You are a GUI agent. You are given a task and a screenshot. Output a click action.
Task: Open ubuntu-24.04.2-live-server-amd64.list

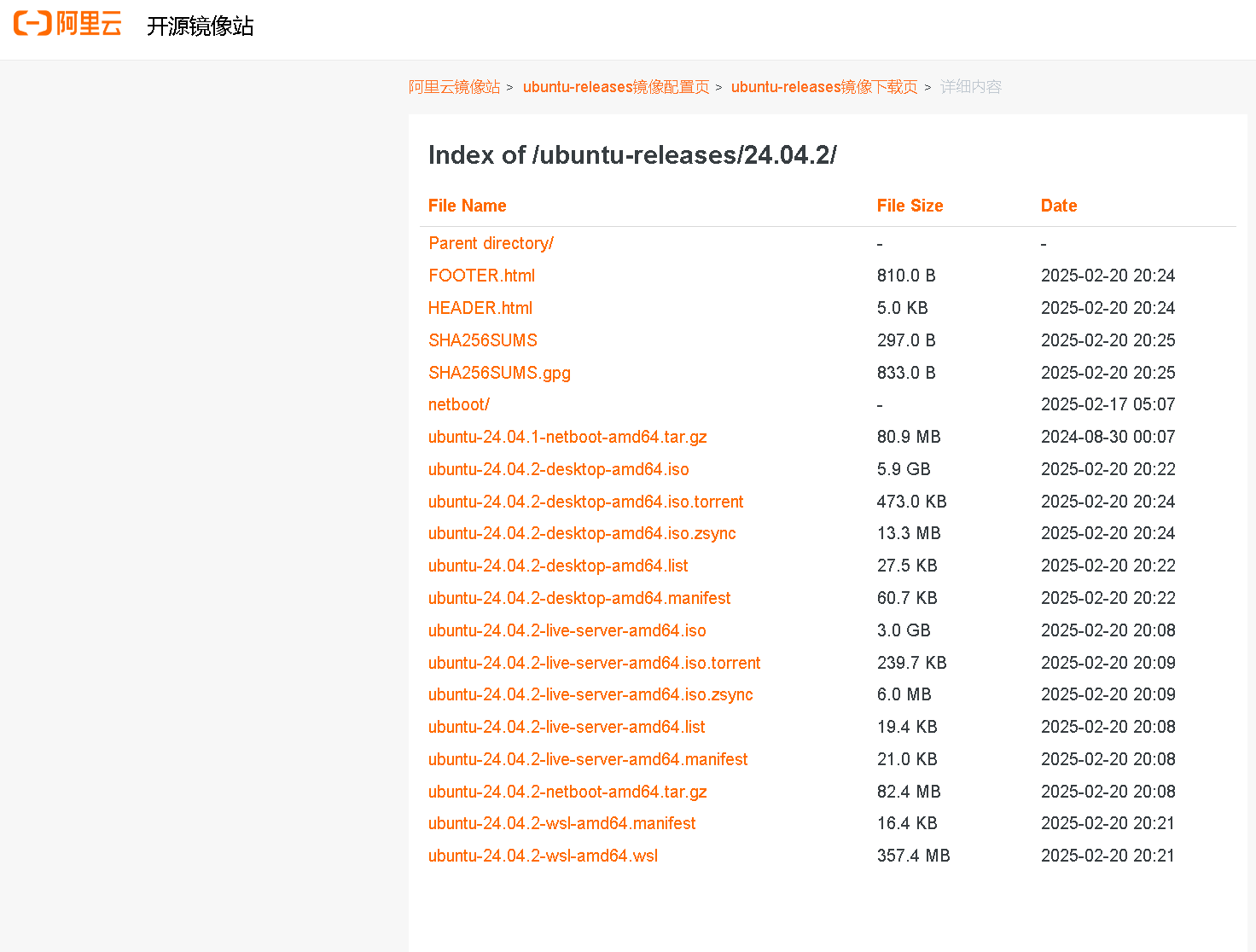tap(567, 727)
